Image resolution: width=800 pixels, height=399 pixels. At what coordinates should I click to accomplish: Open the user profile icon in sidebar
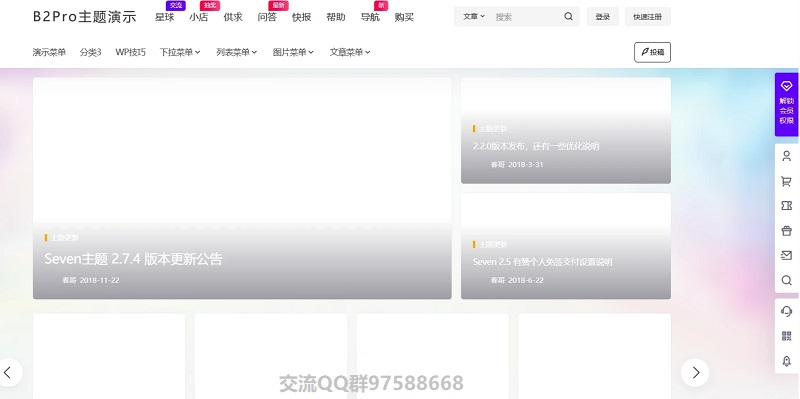786,156
